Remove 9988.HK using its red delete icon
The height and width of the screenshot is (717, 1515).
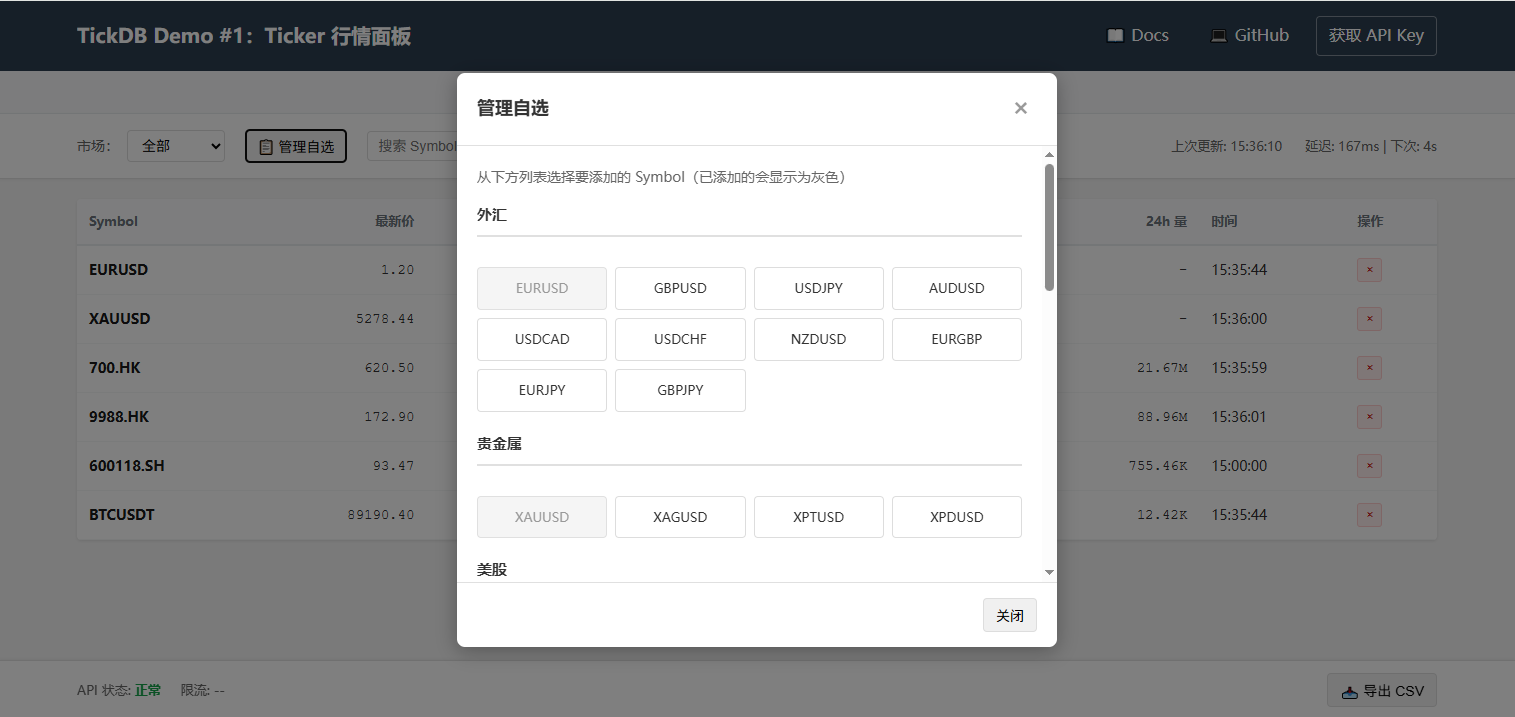[1369, 416]
